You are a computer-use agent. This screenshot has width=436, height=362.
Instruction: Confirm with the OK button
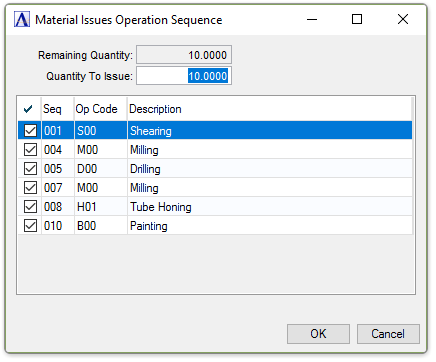click(318, 334)
